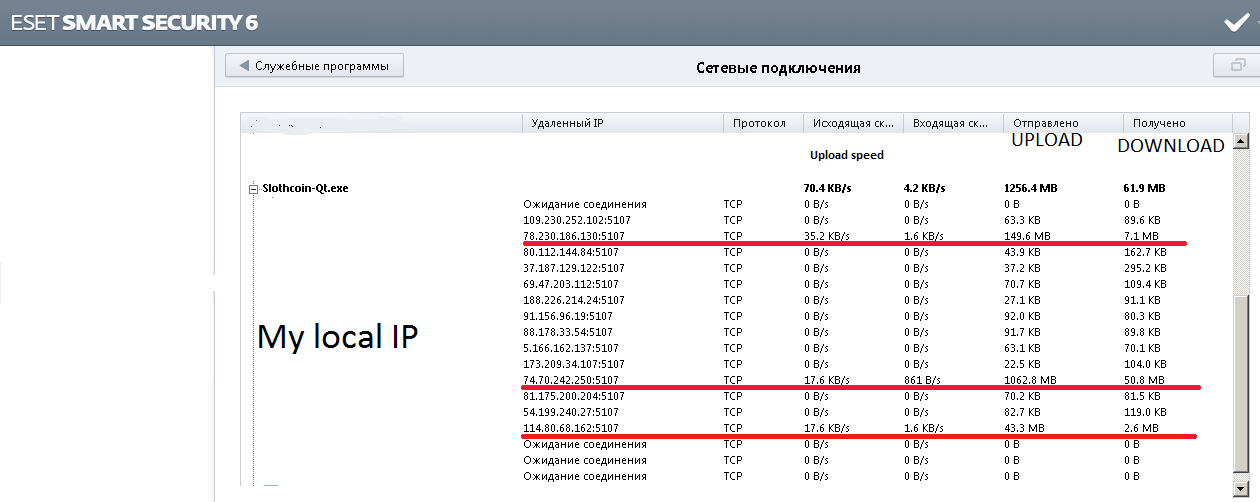Click the 1062.8 MB sent value
Image resolution: width=1260 pixels, height=502 pixels.
(1030, 380)
